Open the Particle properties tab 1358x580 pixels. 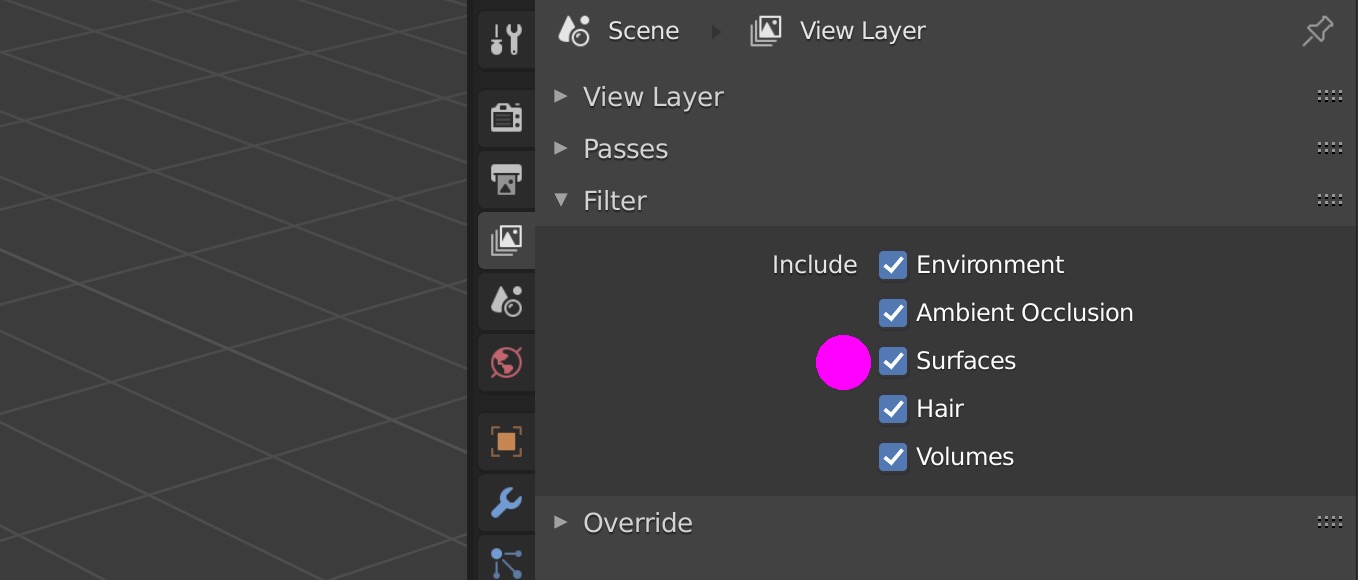(505, 563)
